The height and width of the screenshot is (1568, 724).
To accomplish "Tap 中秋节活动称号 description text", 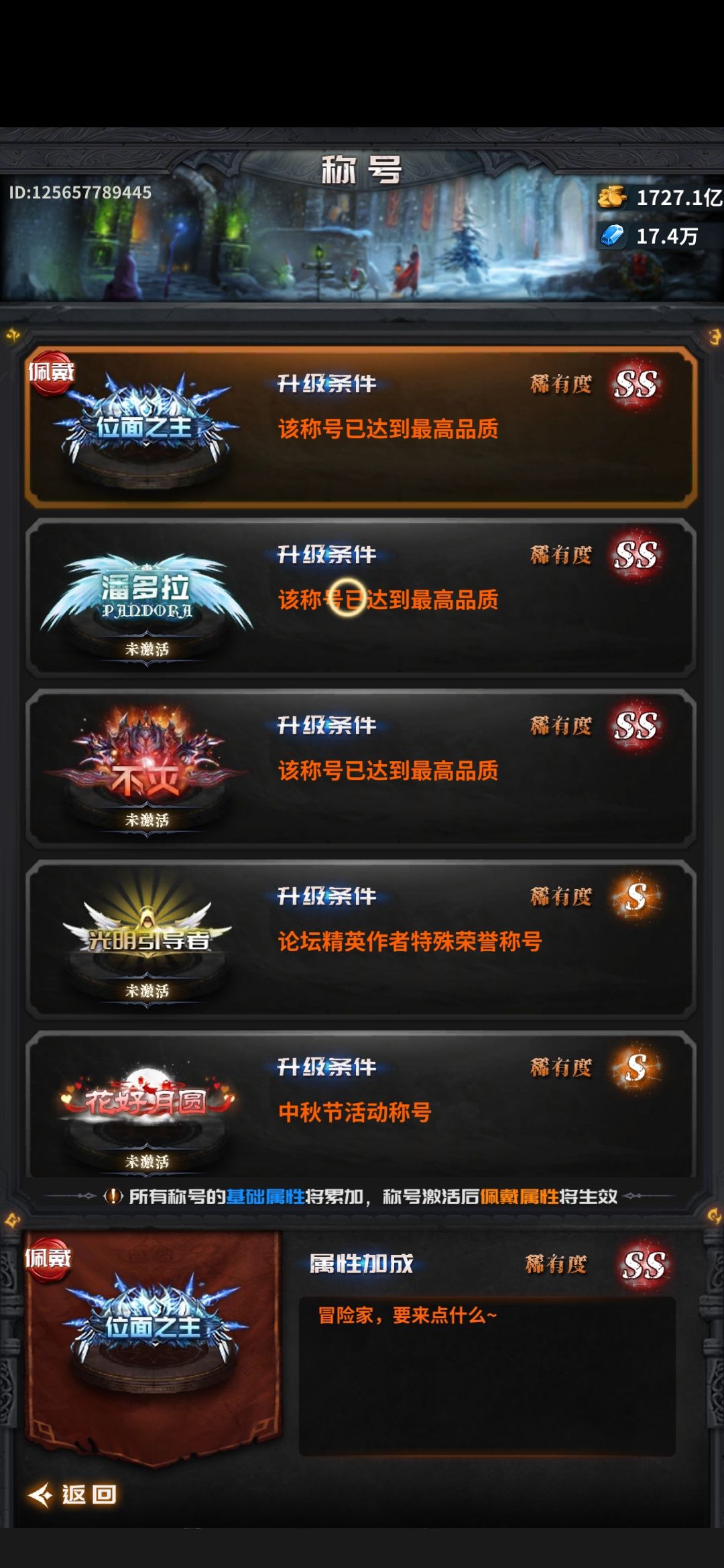I will (355, 1112).
